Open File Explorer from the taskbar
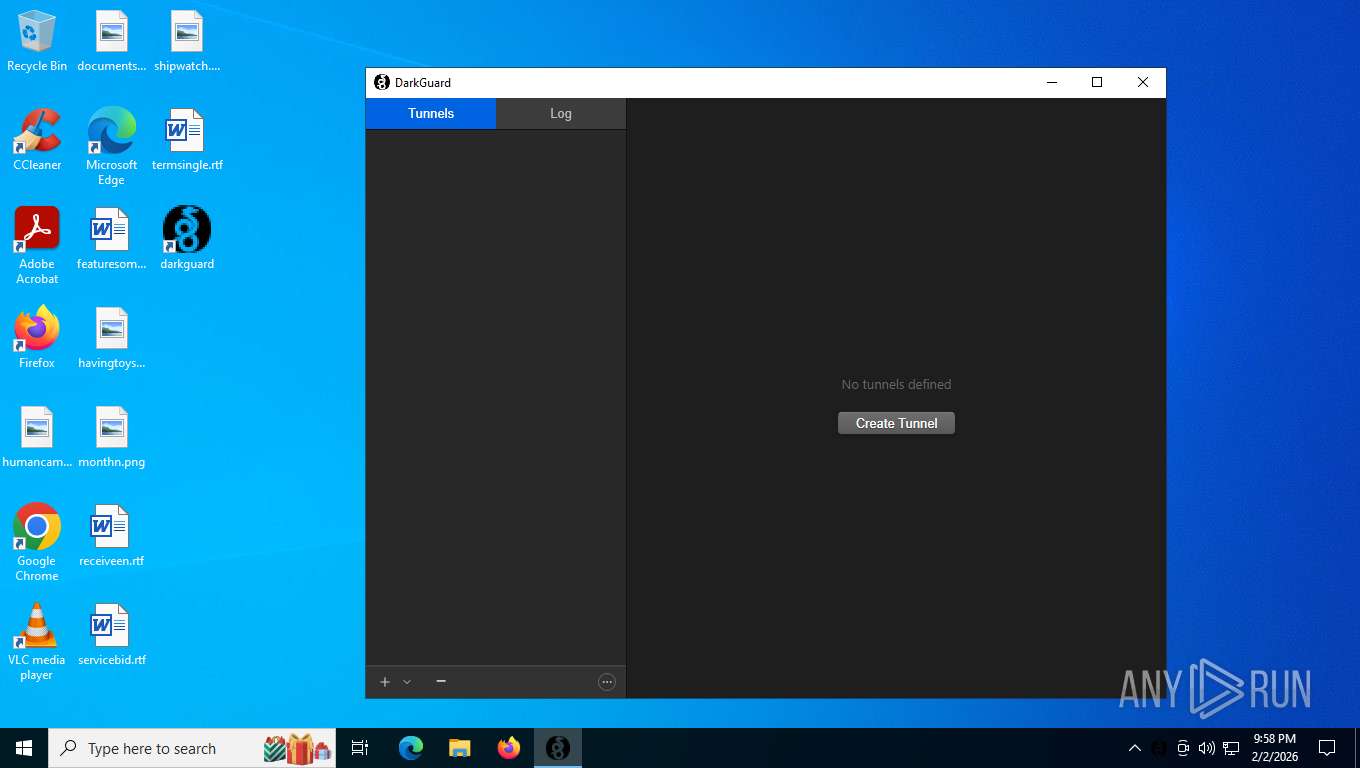Screen dimensions: 1360x768 (x=460, y=748)
